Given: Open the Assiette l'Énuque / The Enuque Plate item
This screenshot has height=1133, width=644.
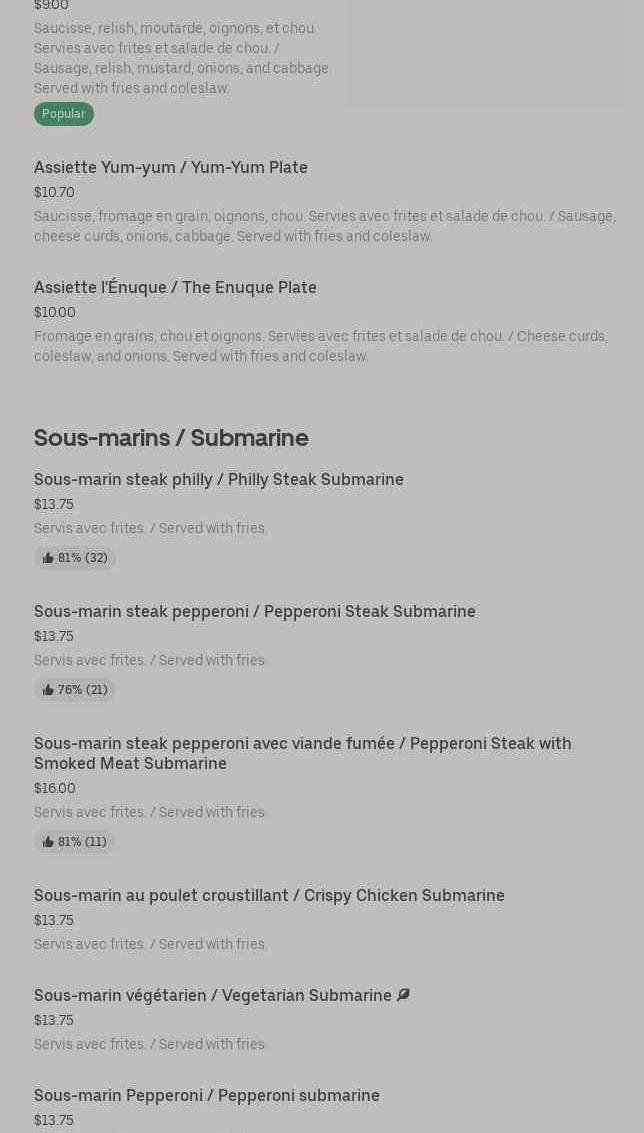Looking at the screenshot, I should click(175, 287).
